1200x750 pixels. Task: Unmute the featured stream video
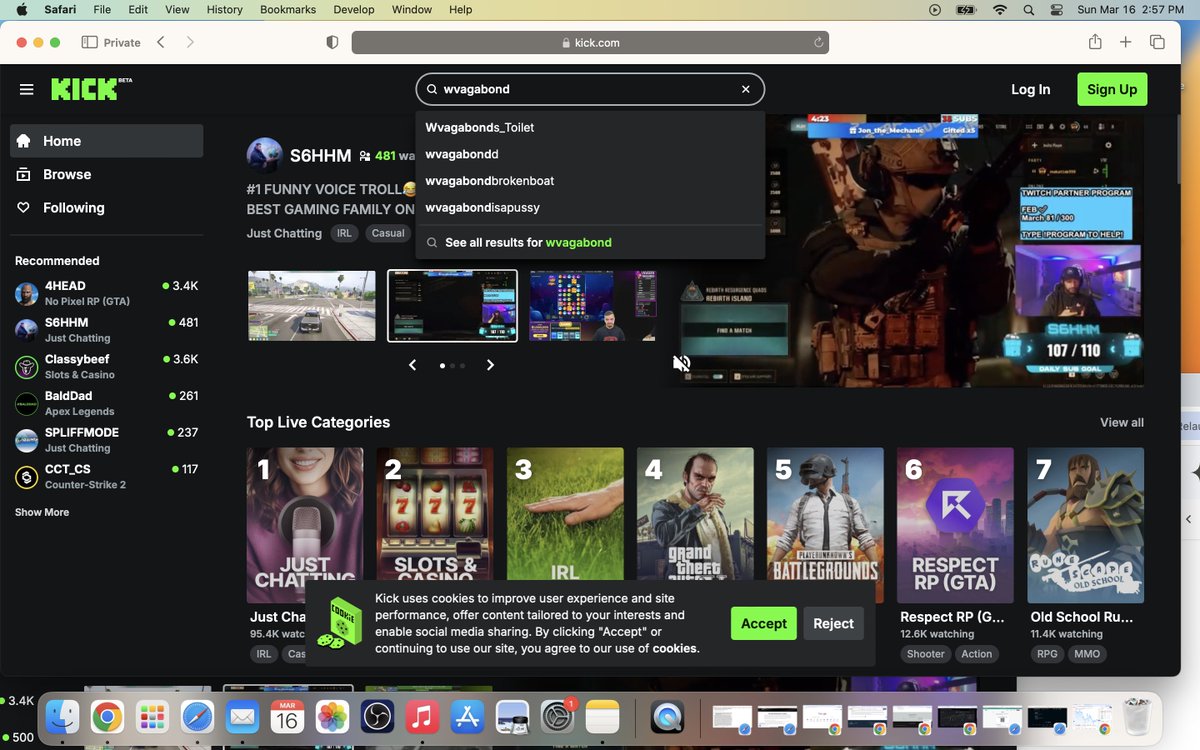682,364
